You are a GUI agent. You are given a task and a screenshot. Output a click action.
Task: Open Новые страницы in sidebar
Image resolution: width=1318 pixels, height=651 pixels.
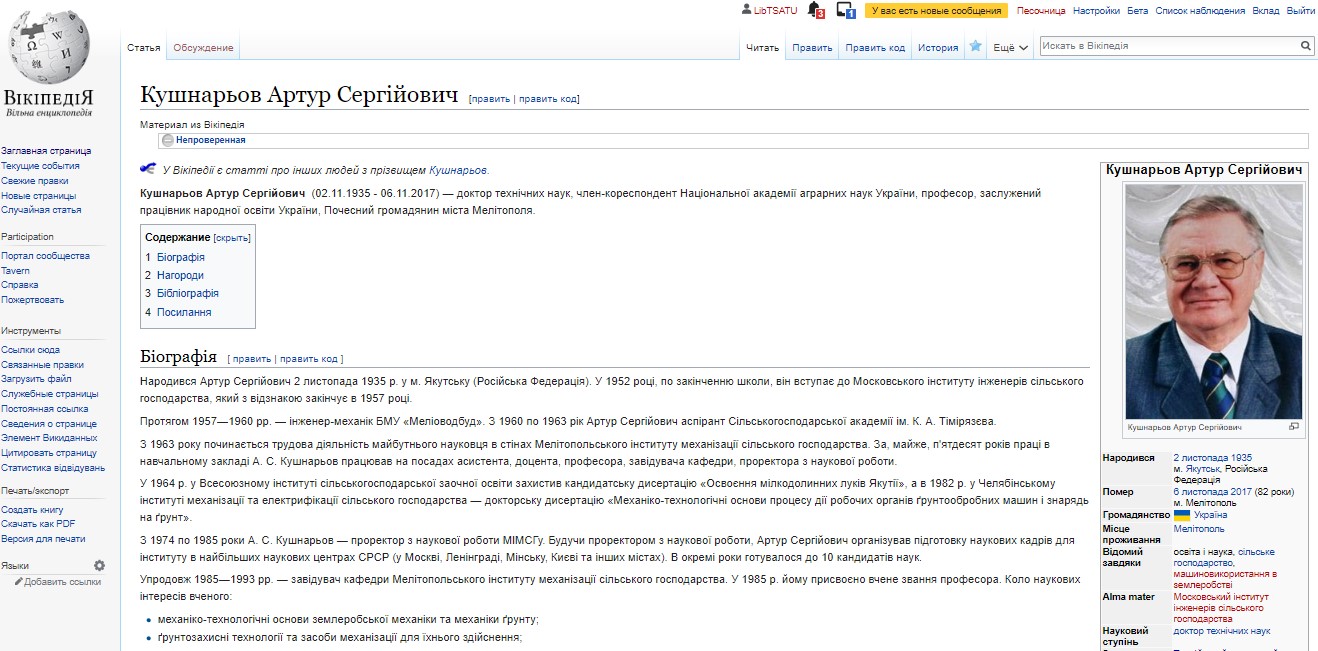click(38, 196)
